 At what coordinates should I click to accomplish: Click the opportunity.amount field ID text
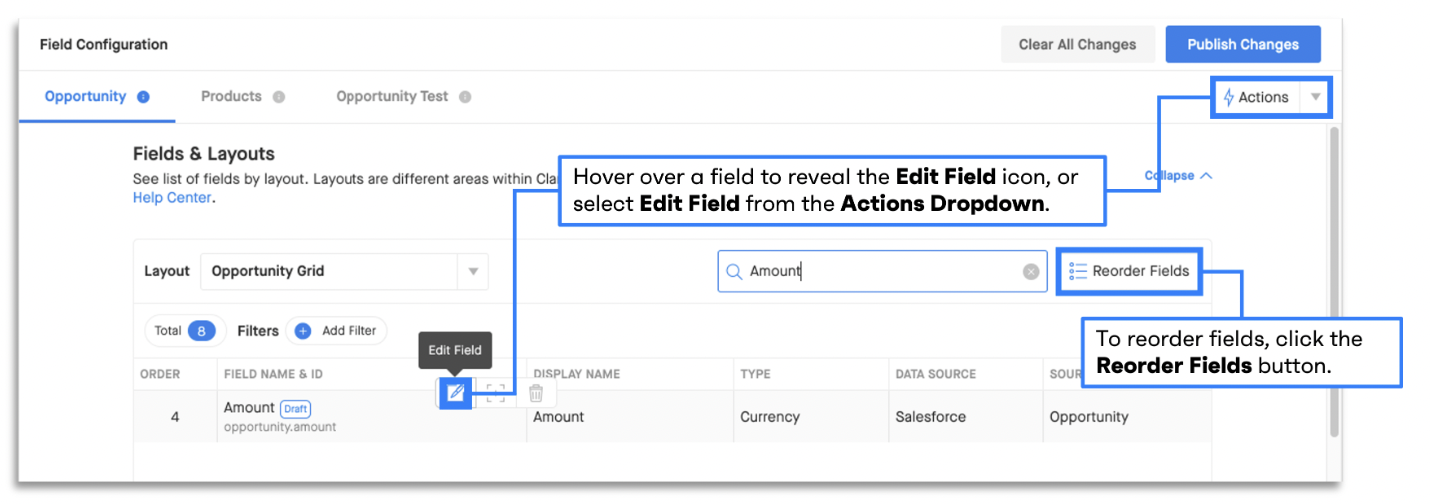[x=280, y=427]
